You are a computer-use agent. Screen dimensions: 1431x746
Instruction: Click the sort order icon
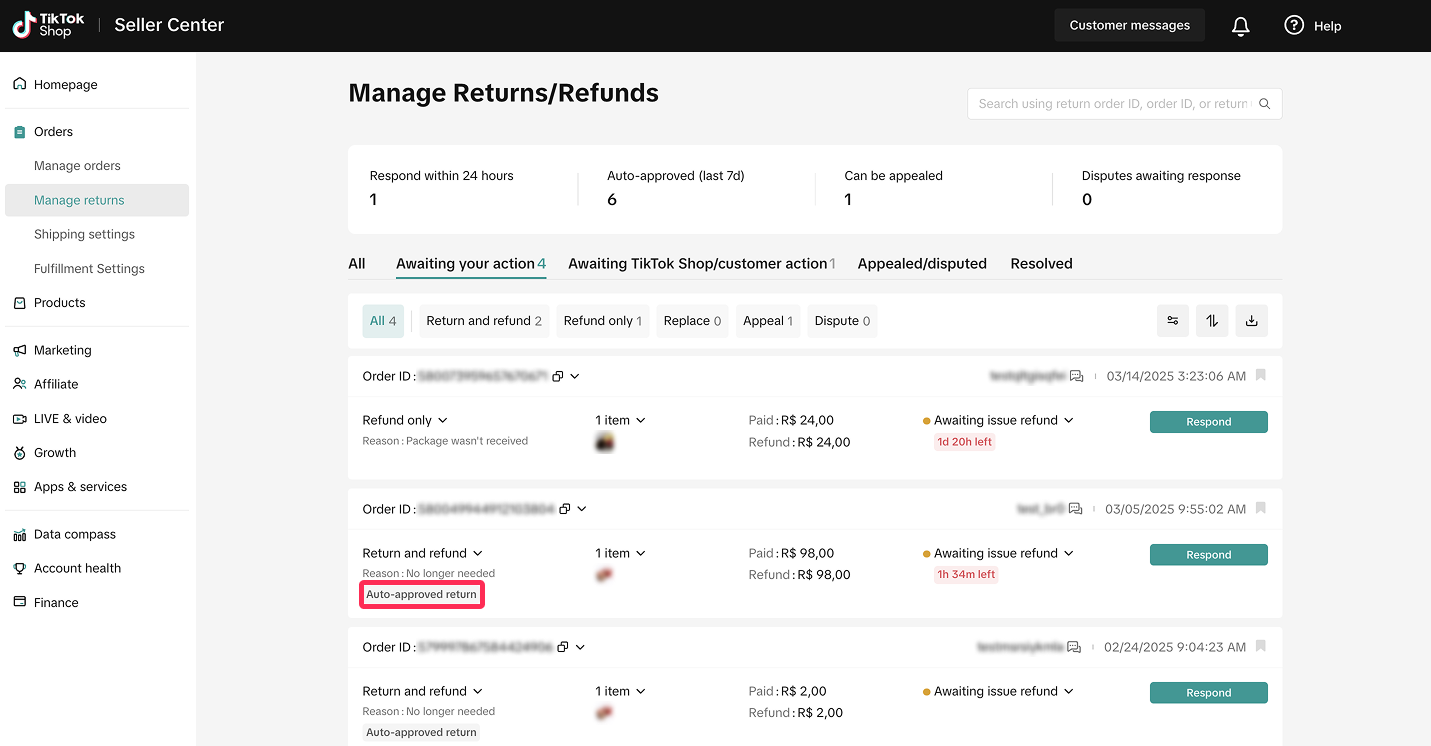click(1212, 321)
